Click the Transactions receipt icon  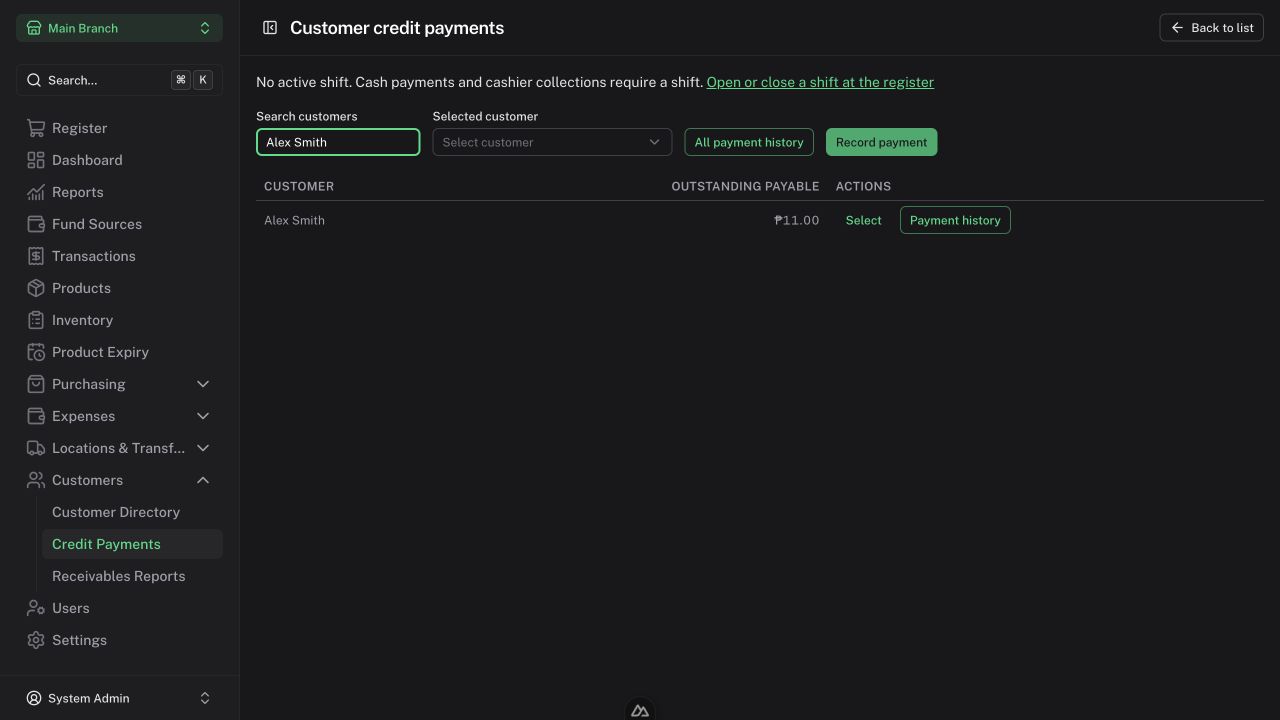coord(36,256)
